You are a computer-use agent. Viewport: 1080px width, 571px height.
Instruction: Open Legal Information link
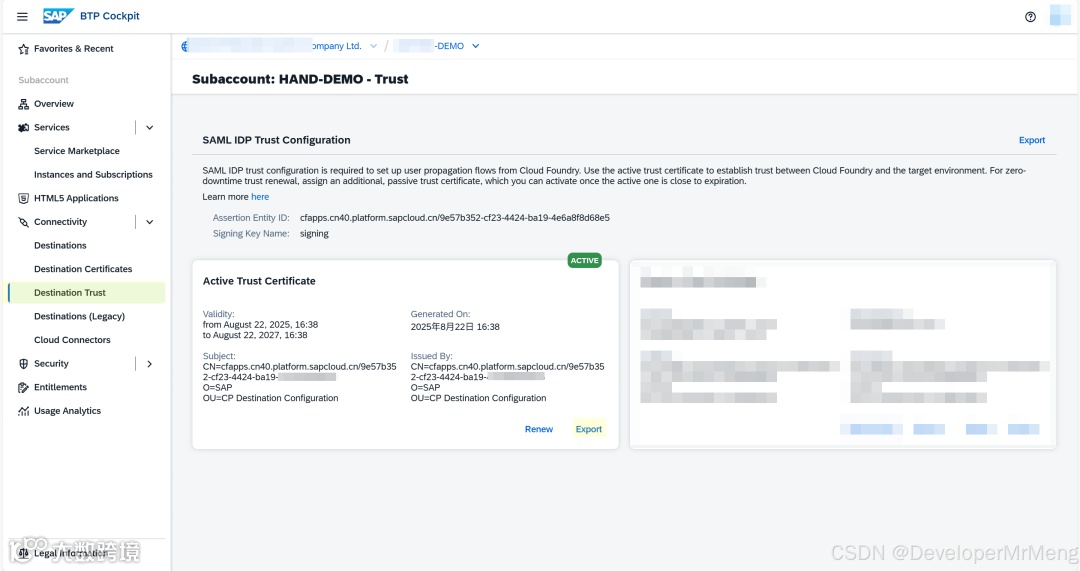pos(70,553)
